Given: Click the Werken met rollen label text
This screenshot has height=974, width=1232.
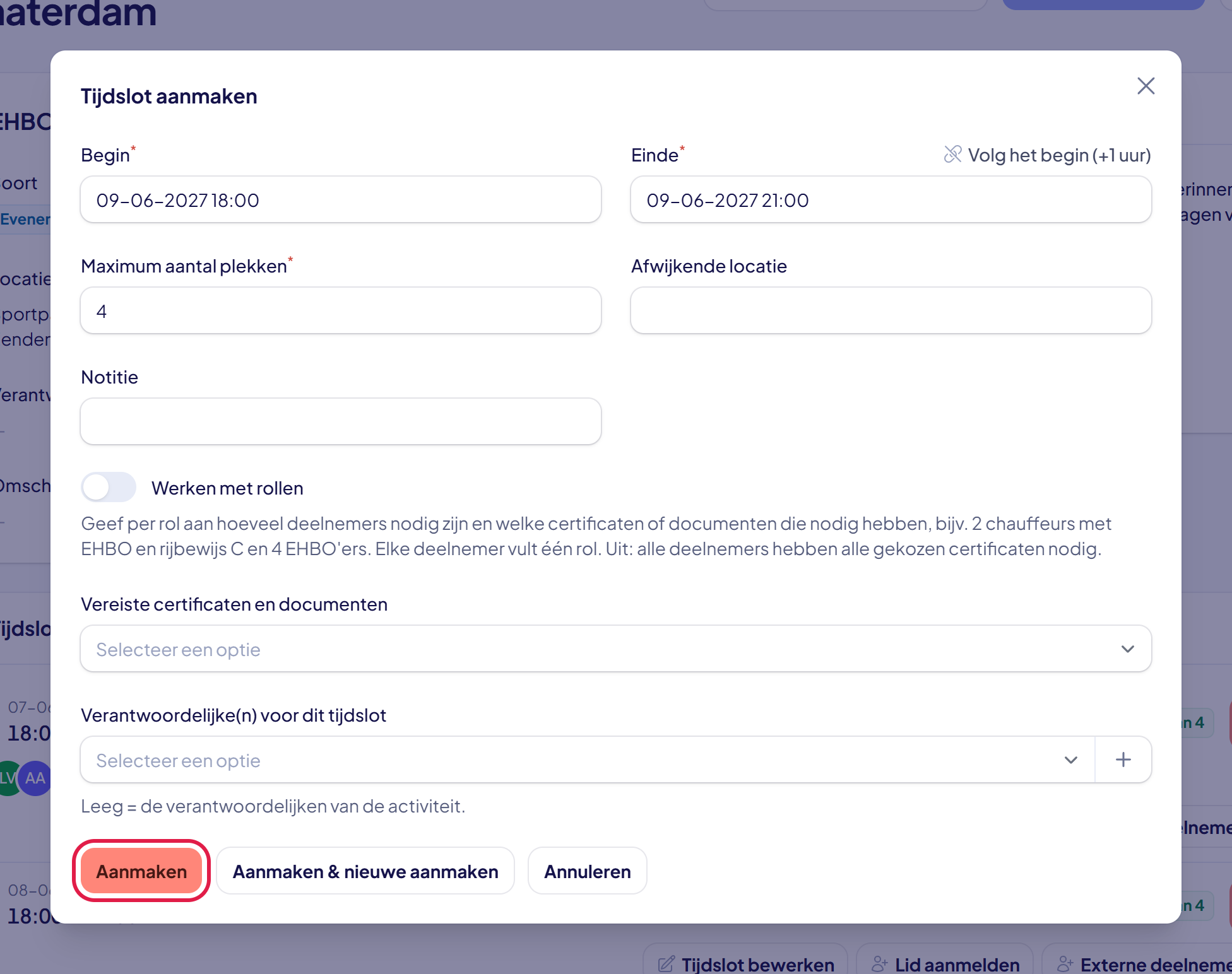Looking at the screenshot, I should tap(227, 488).
